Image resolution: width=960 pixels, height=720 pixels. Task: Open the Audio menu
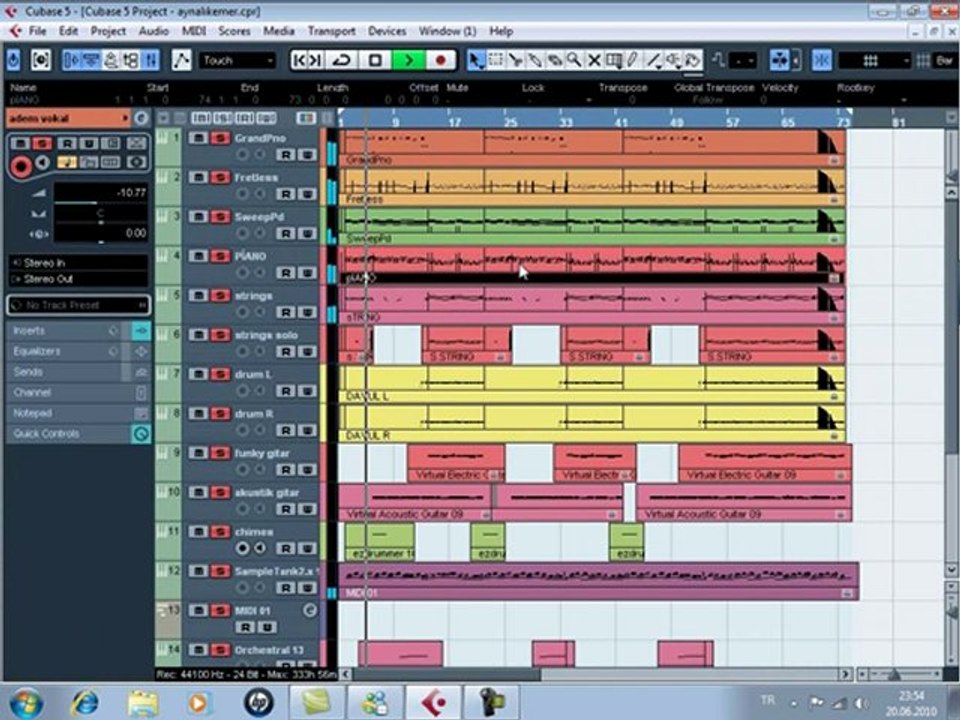coord(153,31)
